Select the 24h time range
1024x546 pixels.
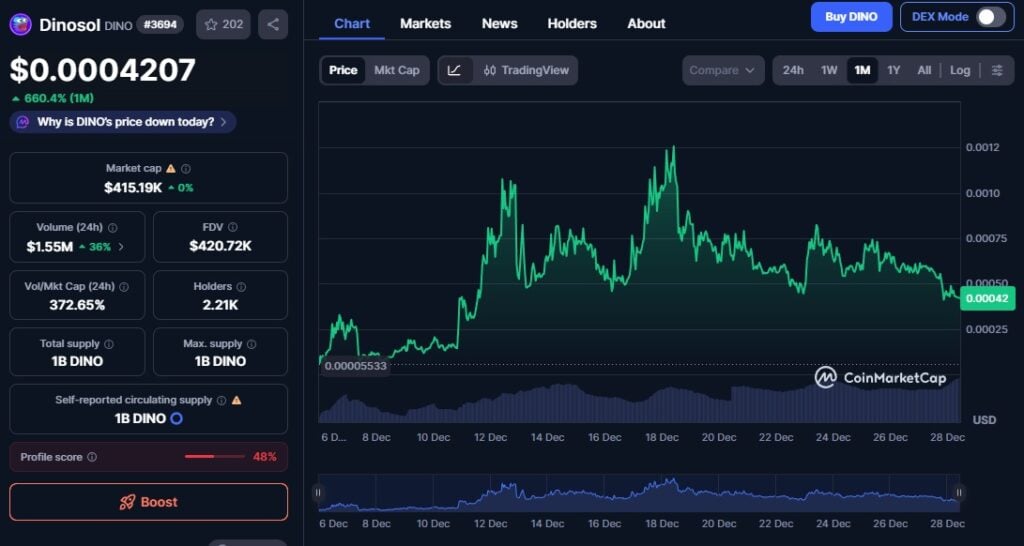tap(793, 70)
